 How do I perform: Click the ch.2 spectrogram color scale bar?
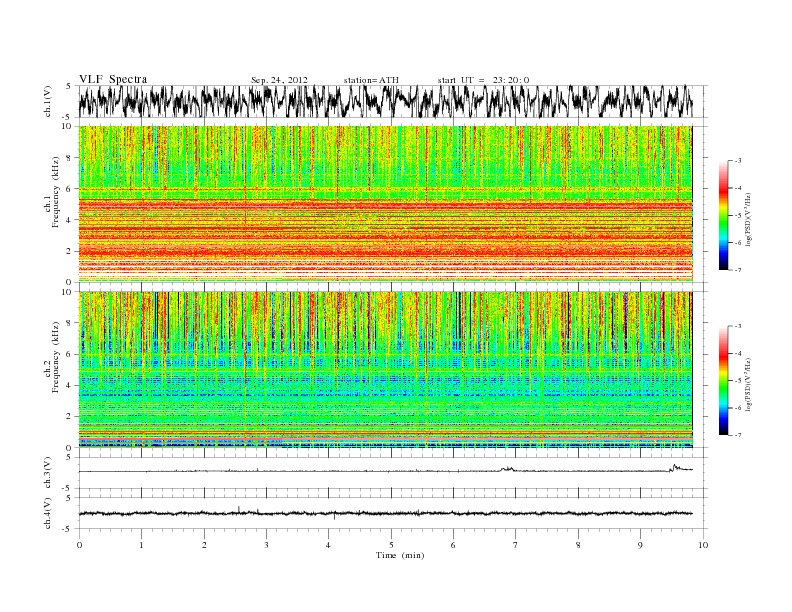click(x=723, y=380)
